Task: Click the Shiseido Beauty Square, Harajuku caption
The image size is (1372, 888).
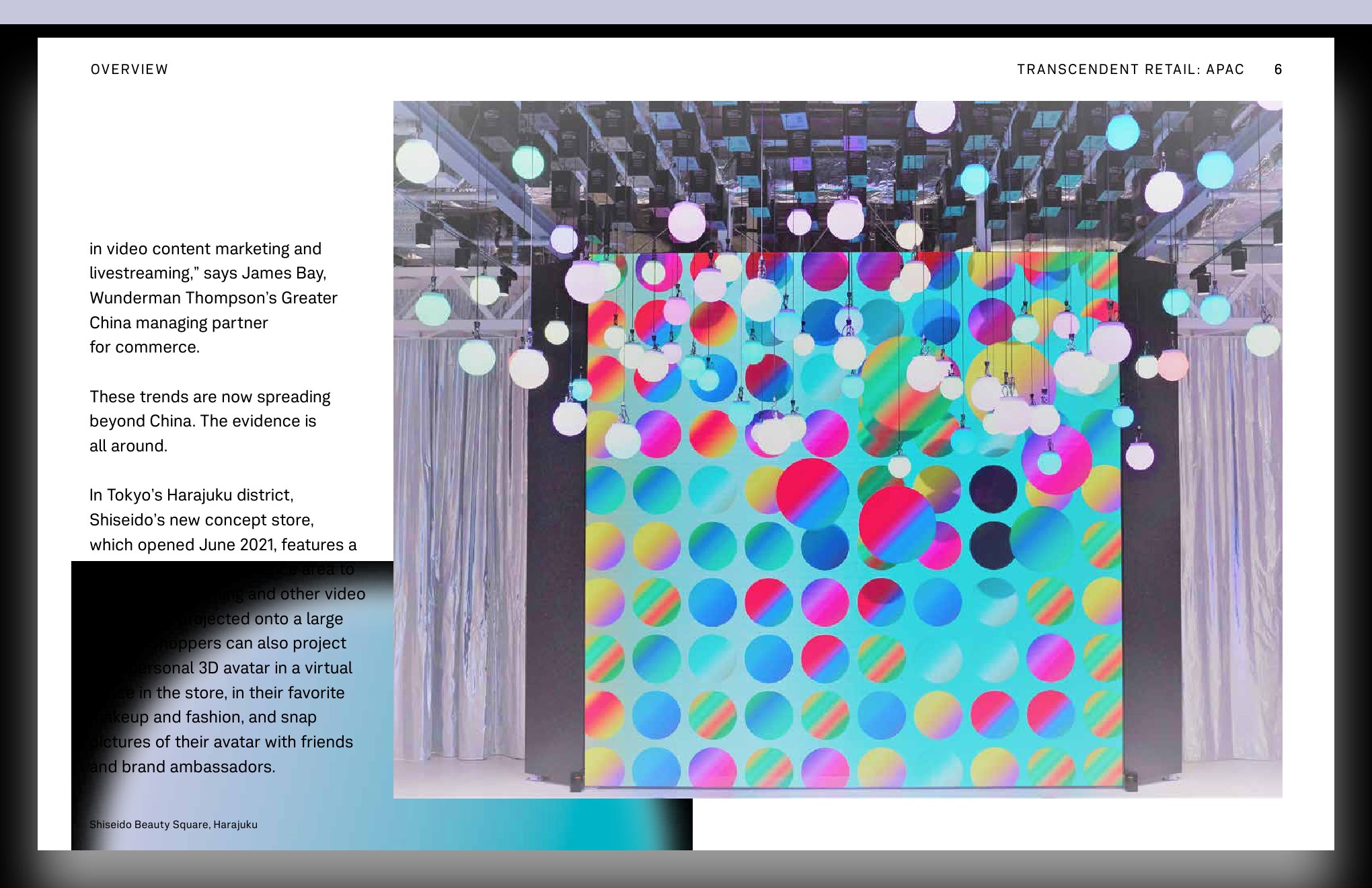Action: pyautogui.click(x=174, y=824)
